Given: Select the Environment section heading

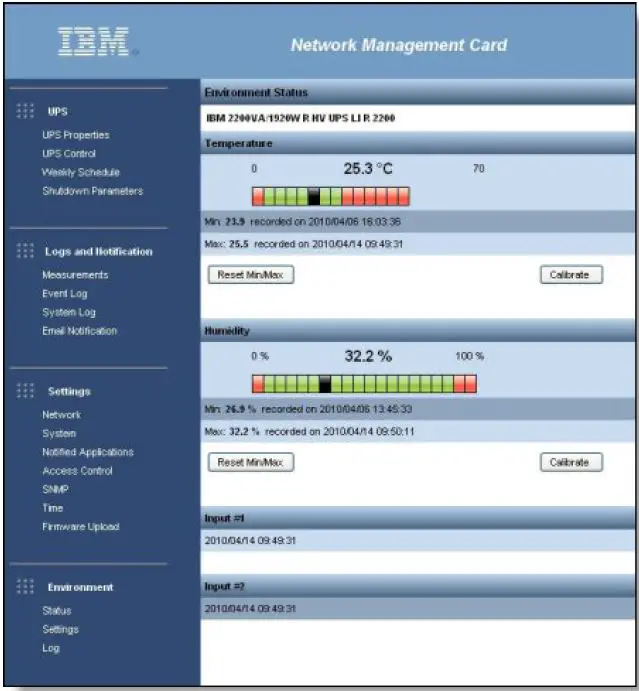Looking at the screenshot, I should (x=81, y=587).
